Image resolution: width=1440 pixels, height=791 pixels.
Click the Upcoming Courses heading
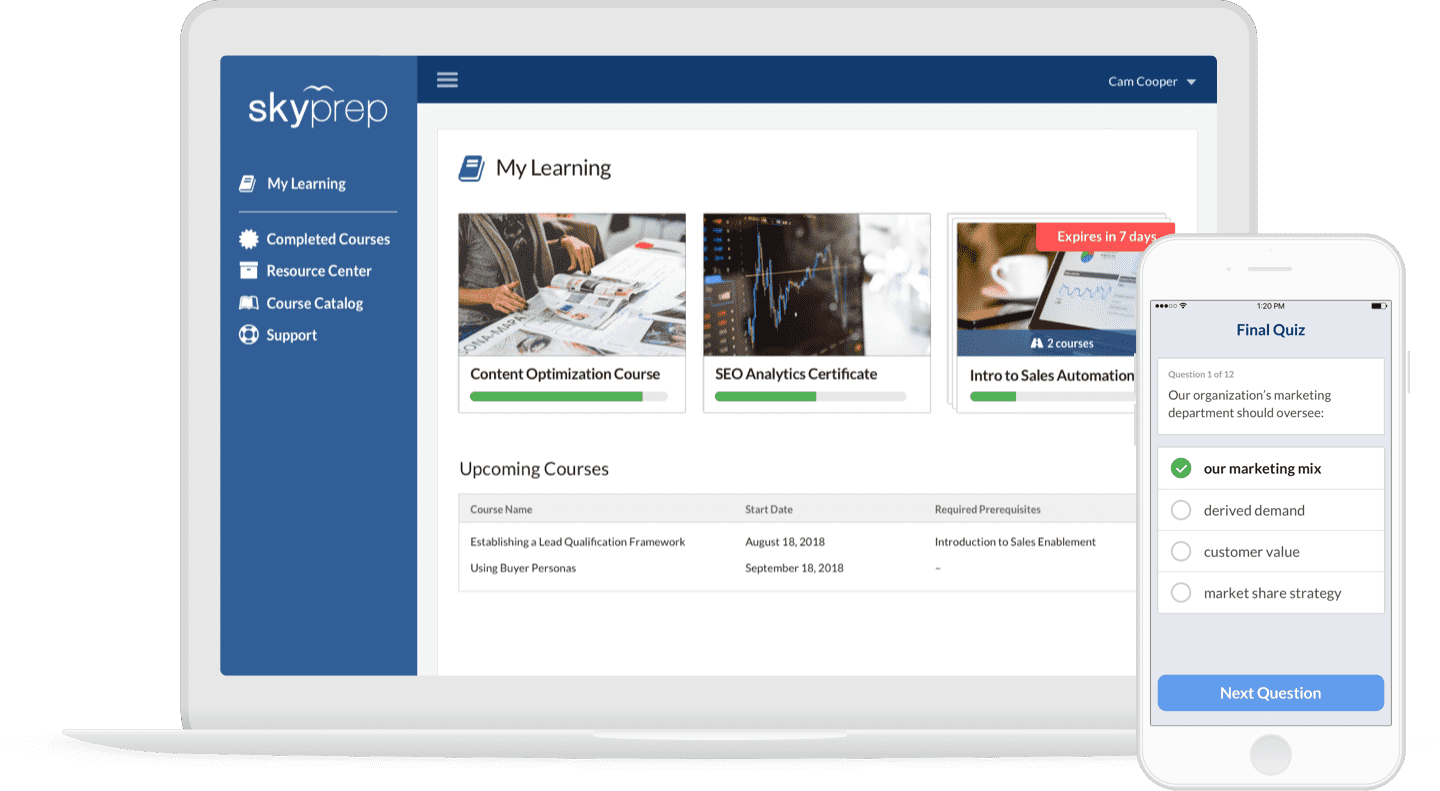534,469
